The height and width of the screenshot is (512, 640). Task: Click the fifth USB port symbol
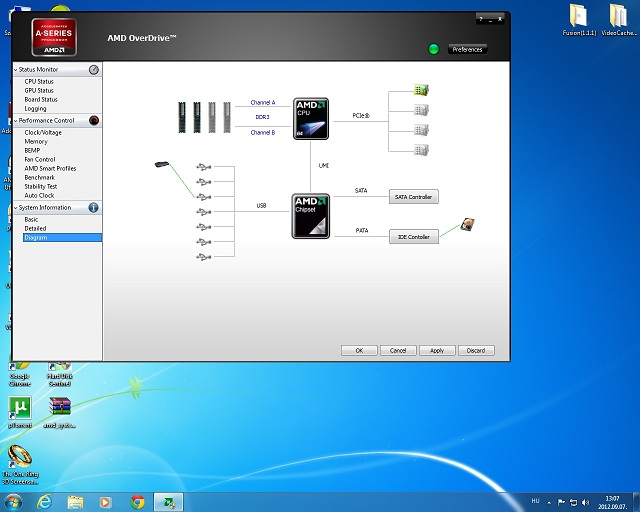point(204,227)
